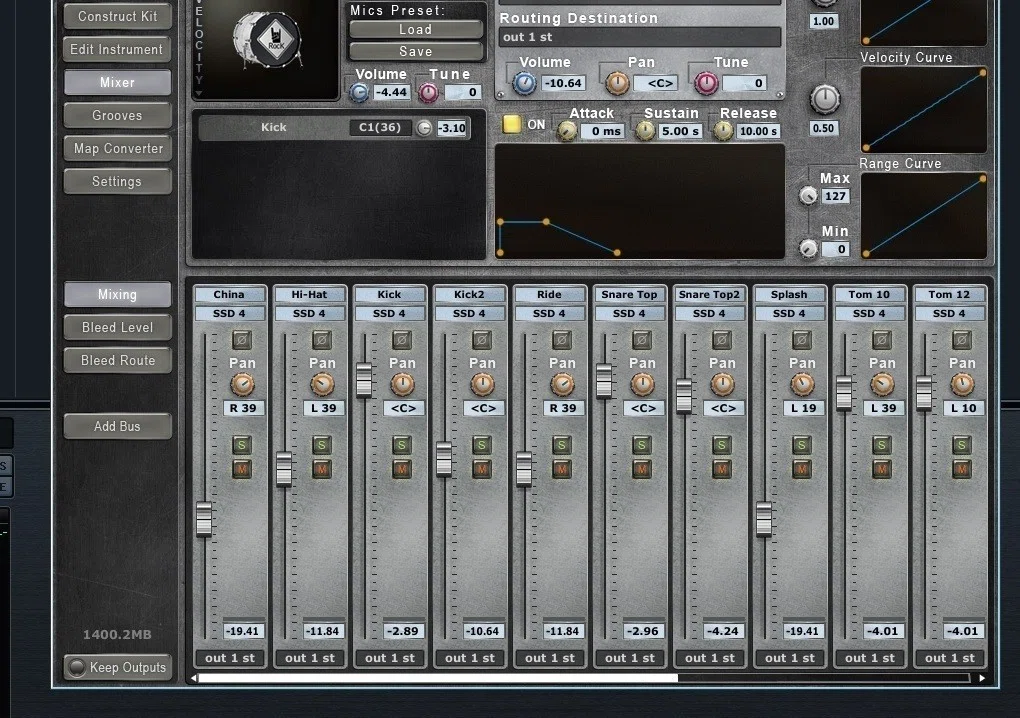Screen dimensions: 1020x718
Task: Toggle phase invert on Snare Top2 channel
Action: coord(721,339)
